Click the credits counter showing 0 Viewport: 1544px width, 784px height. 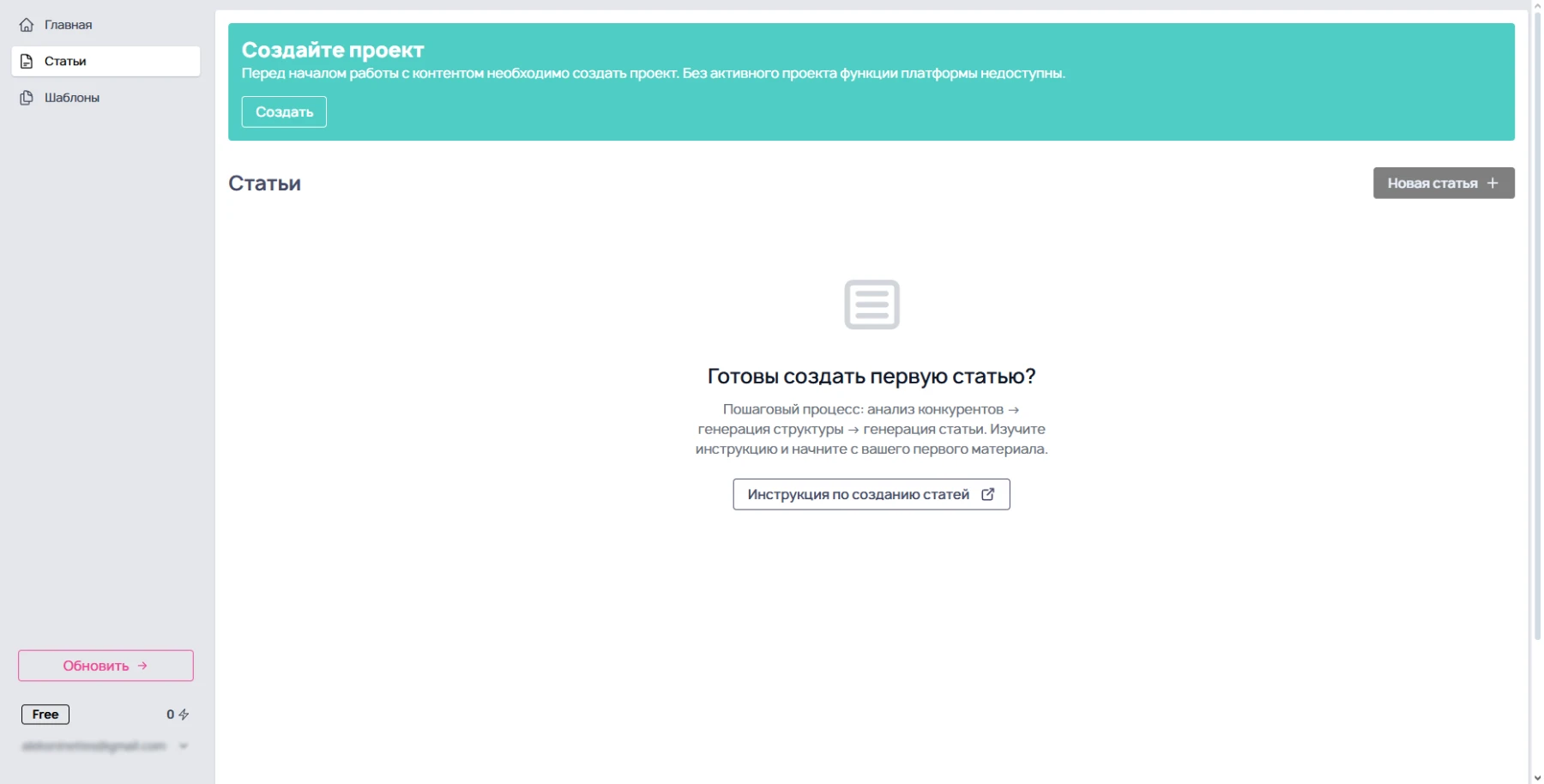pyautogui.click(x=169, y=714)
